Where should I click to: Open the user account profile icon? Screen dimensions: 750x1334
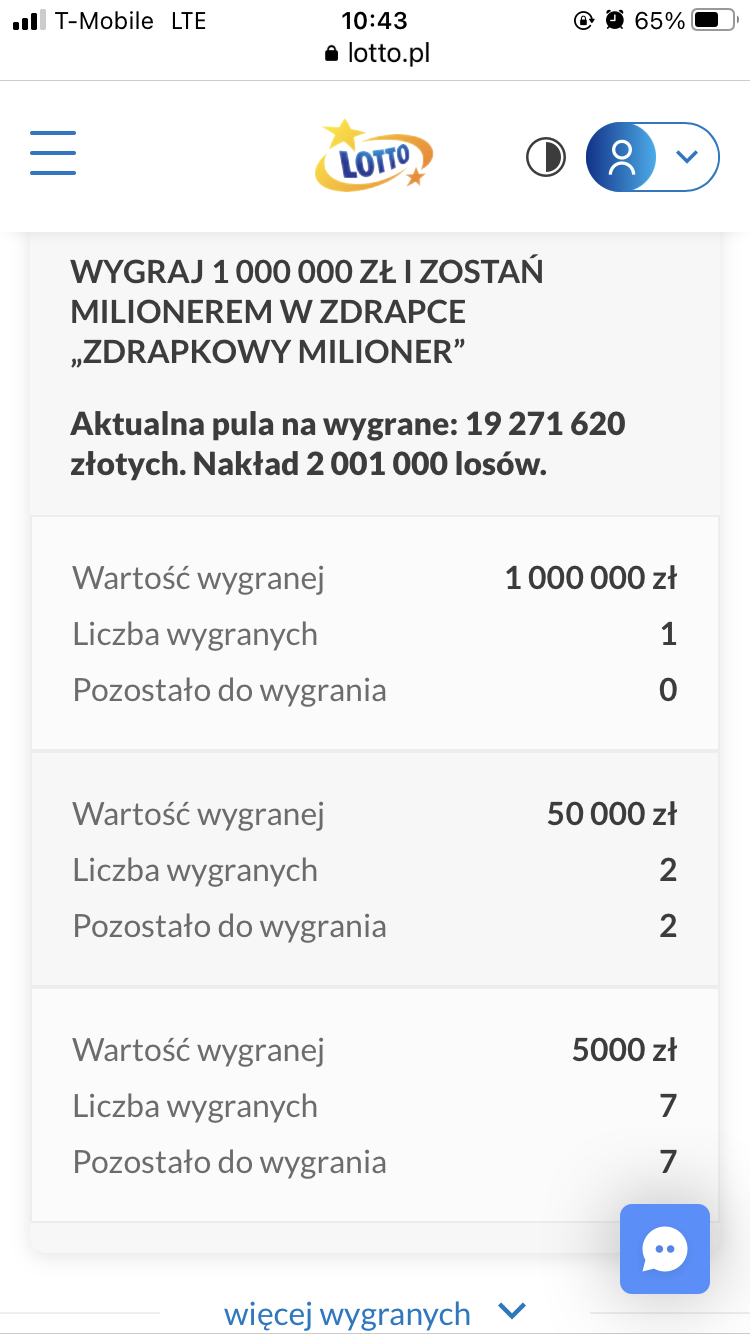tap(622, 157)
